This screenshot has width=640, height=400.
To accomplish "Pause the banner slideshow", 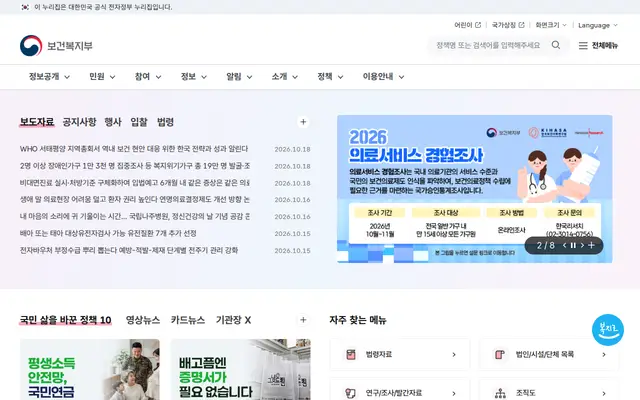I will click(573, 245).
